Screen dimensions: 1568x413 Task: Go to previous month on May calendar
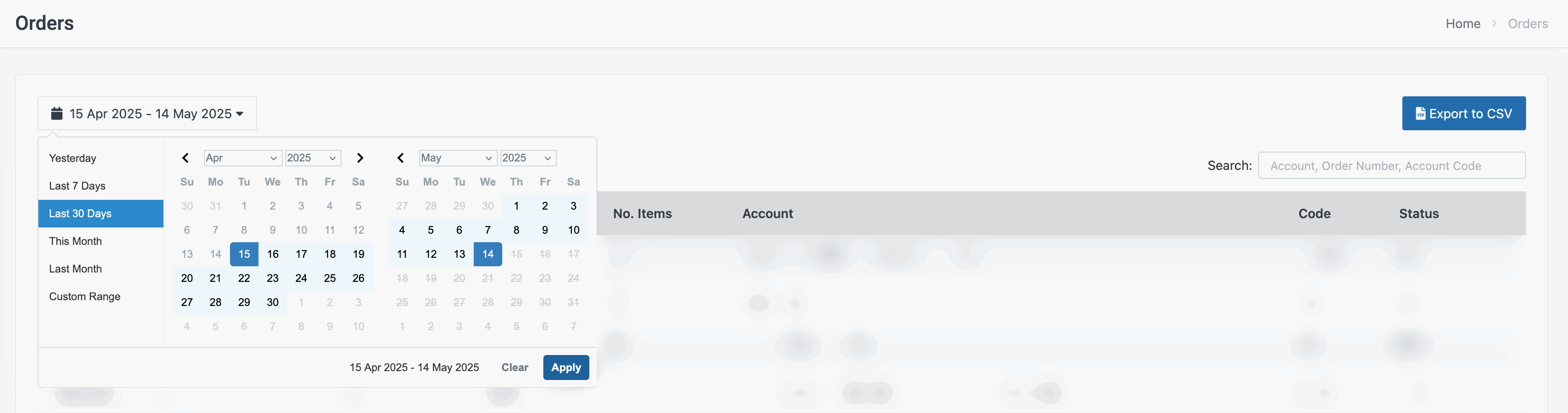[400, 158]
